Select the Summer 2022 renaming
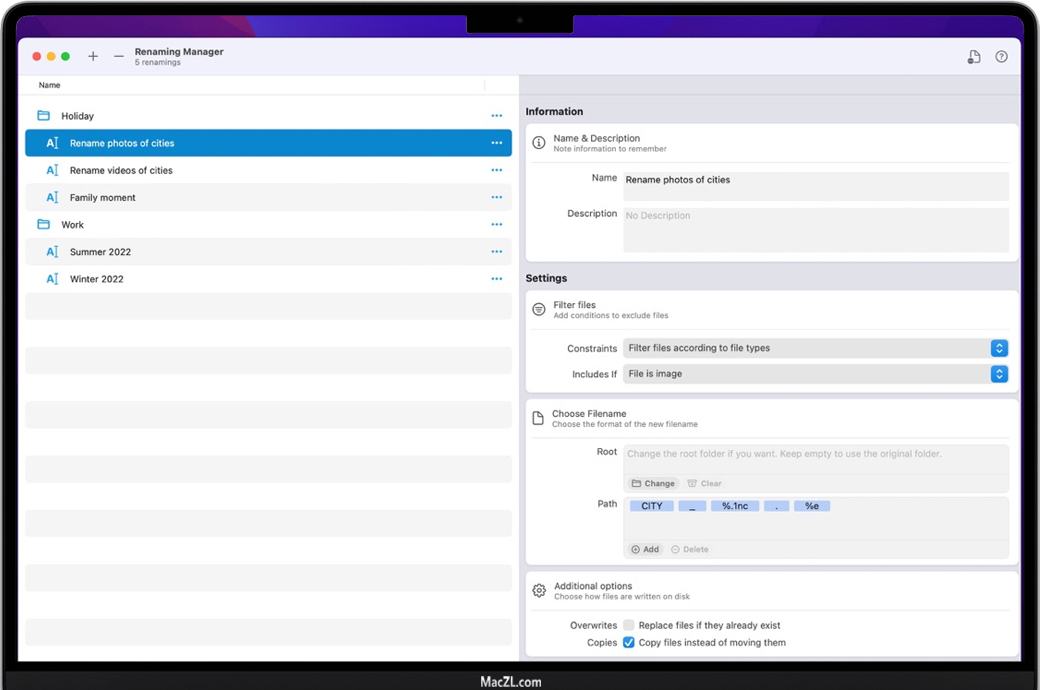Screen dimensions: 1040x690 point(100,252)
